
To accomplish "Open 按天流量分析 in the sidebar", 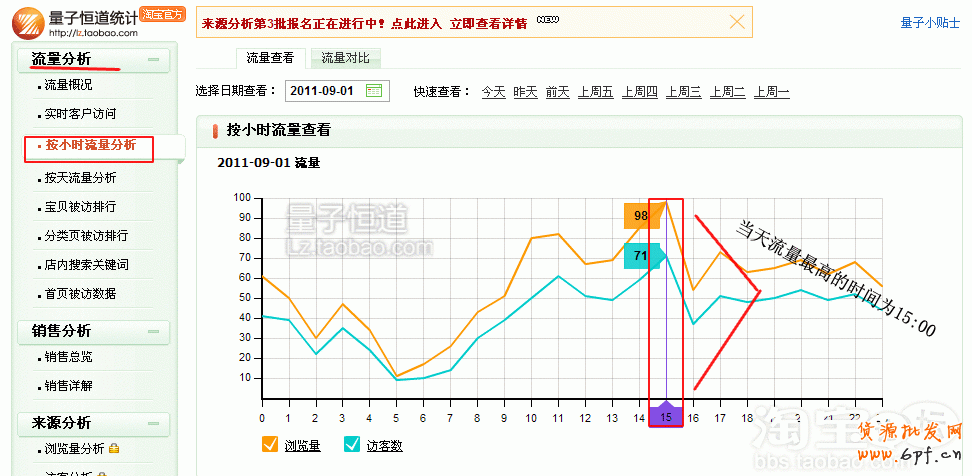I will (80, 178).
